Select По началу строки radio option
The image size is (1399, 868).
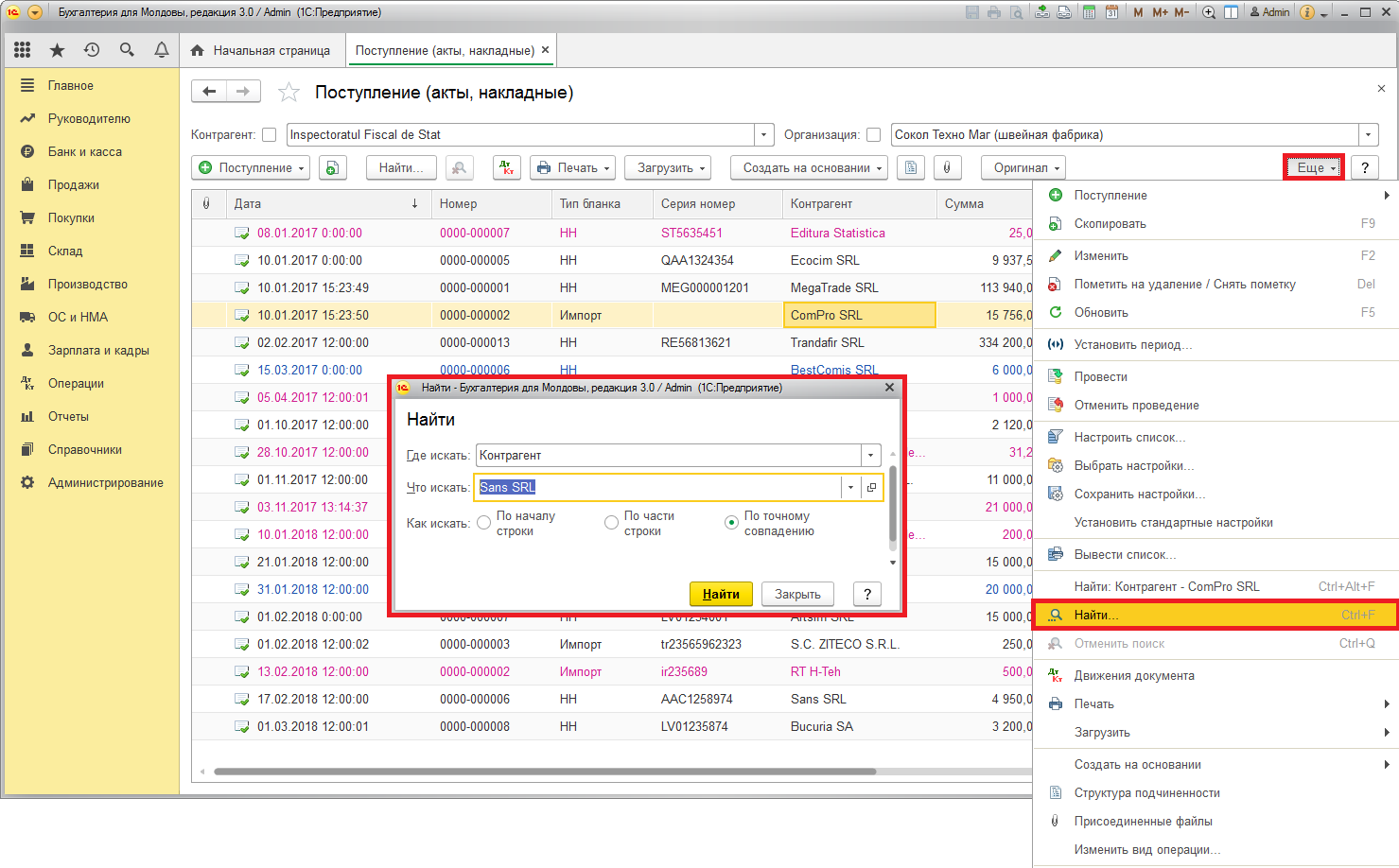pos(484,522)
